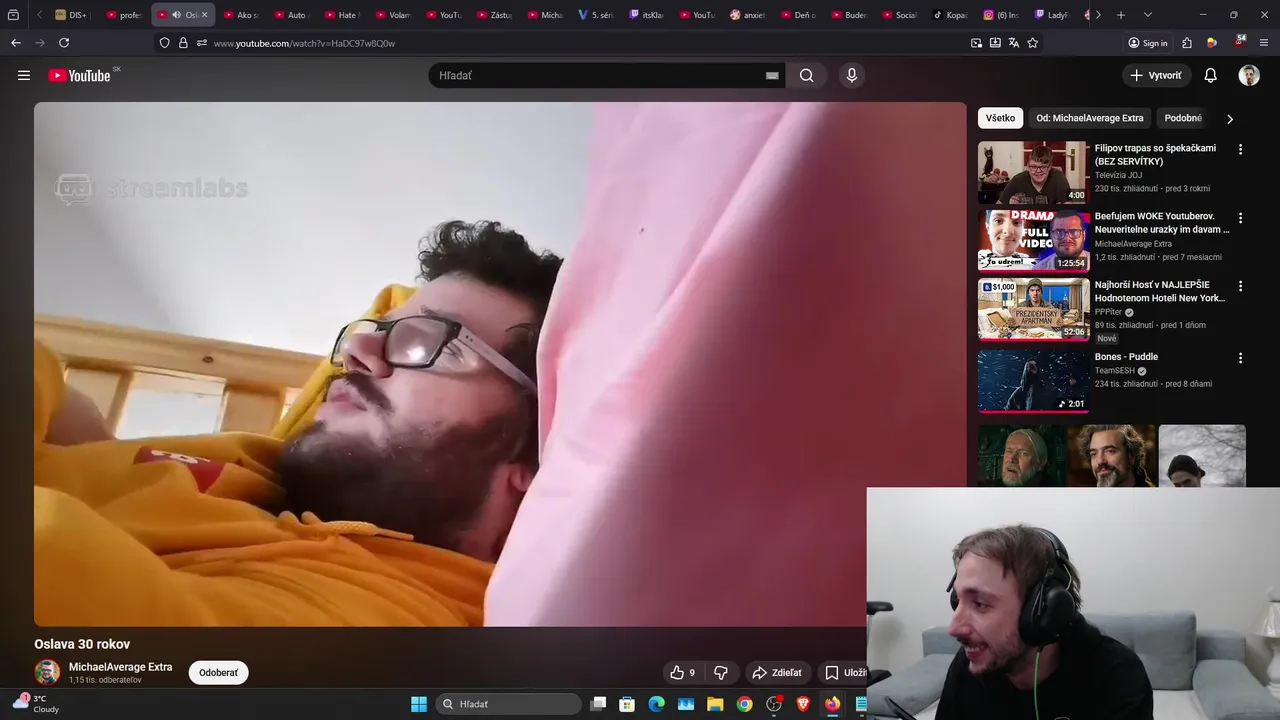
Task: Share the video with Zdieľať
Action: [x=777, y=673]
